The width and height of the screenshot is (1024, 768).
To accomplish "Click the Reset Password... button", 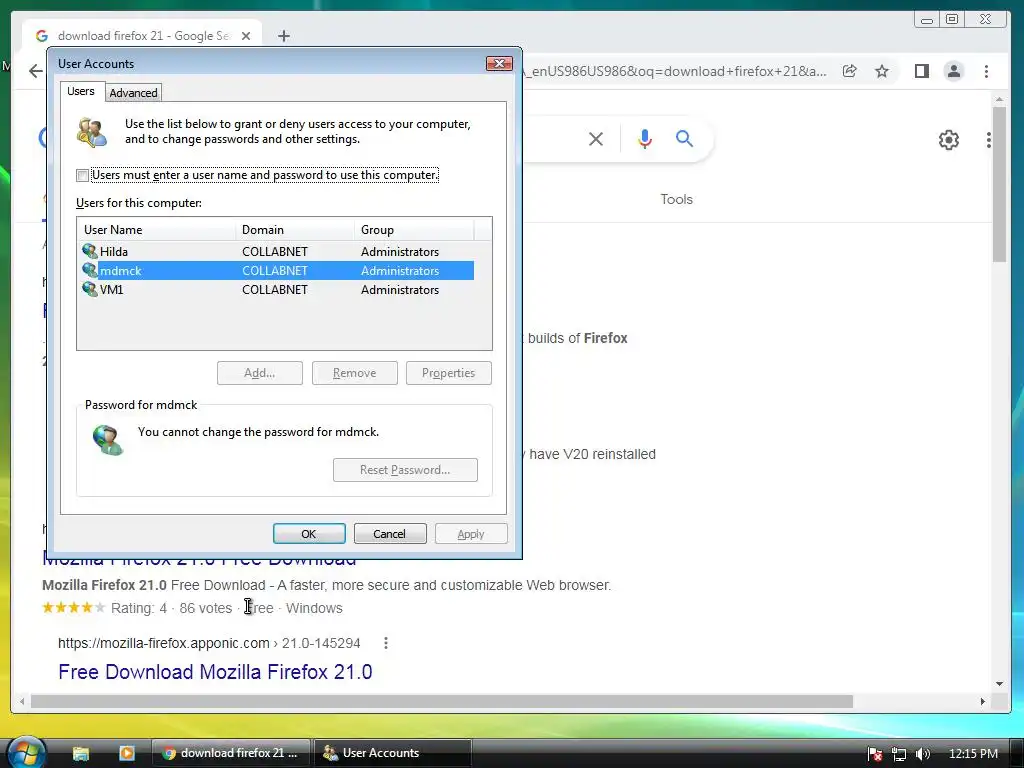I will (x=405, y=470).
